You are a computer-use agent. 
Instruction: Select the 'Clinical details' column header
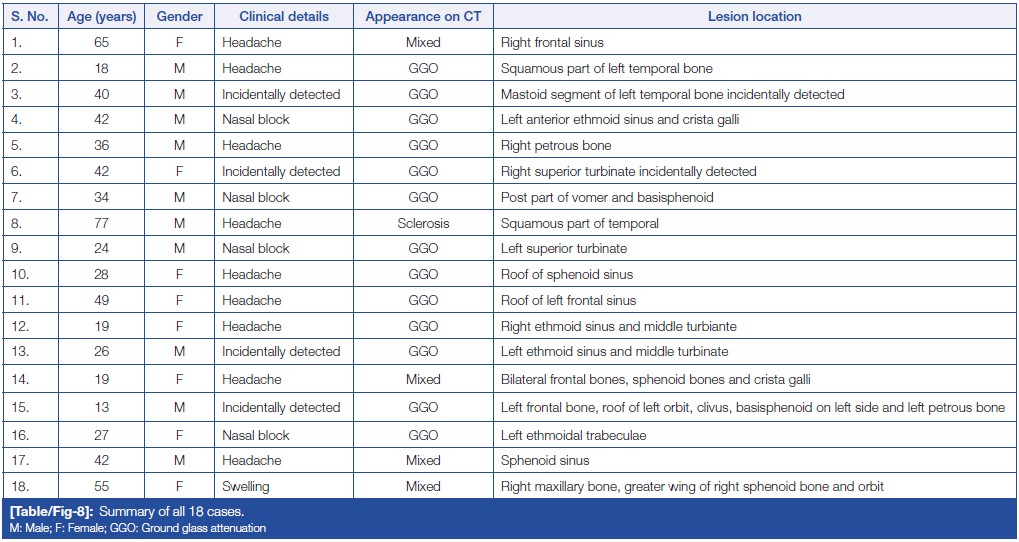coord(284,17)
